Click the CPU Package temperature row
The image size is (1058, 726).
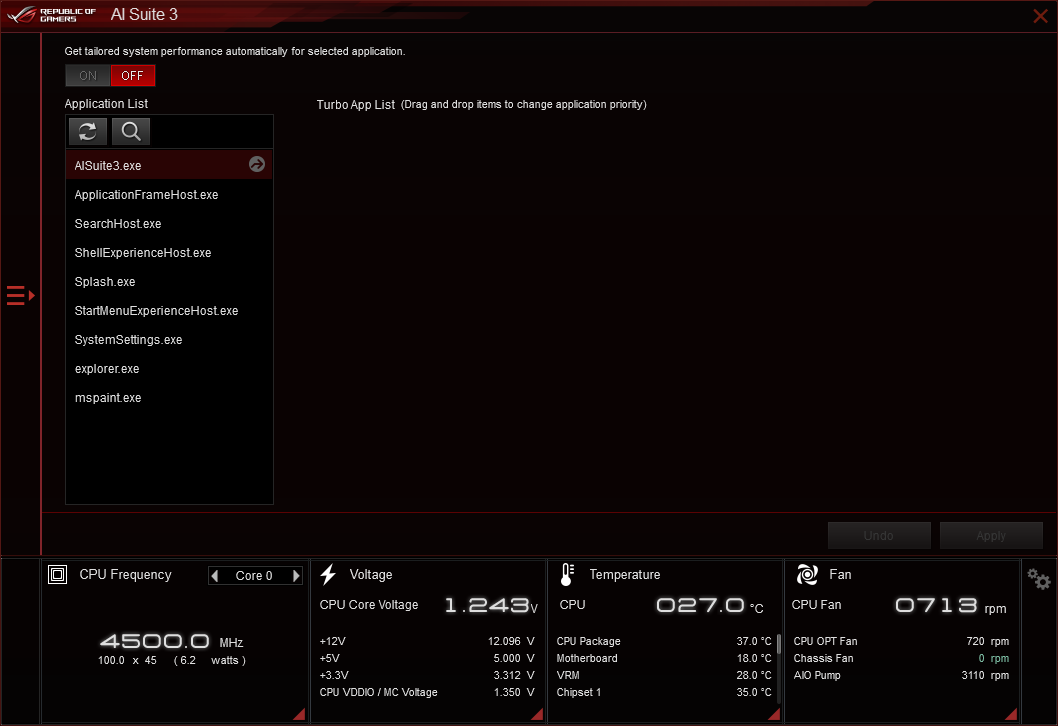[x=664, y=641]
